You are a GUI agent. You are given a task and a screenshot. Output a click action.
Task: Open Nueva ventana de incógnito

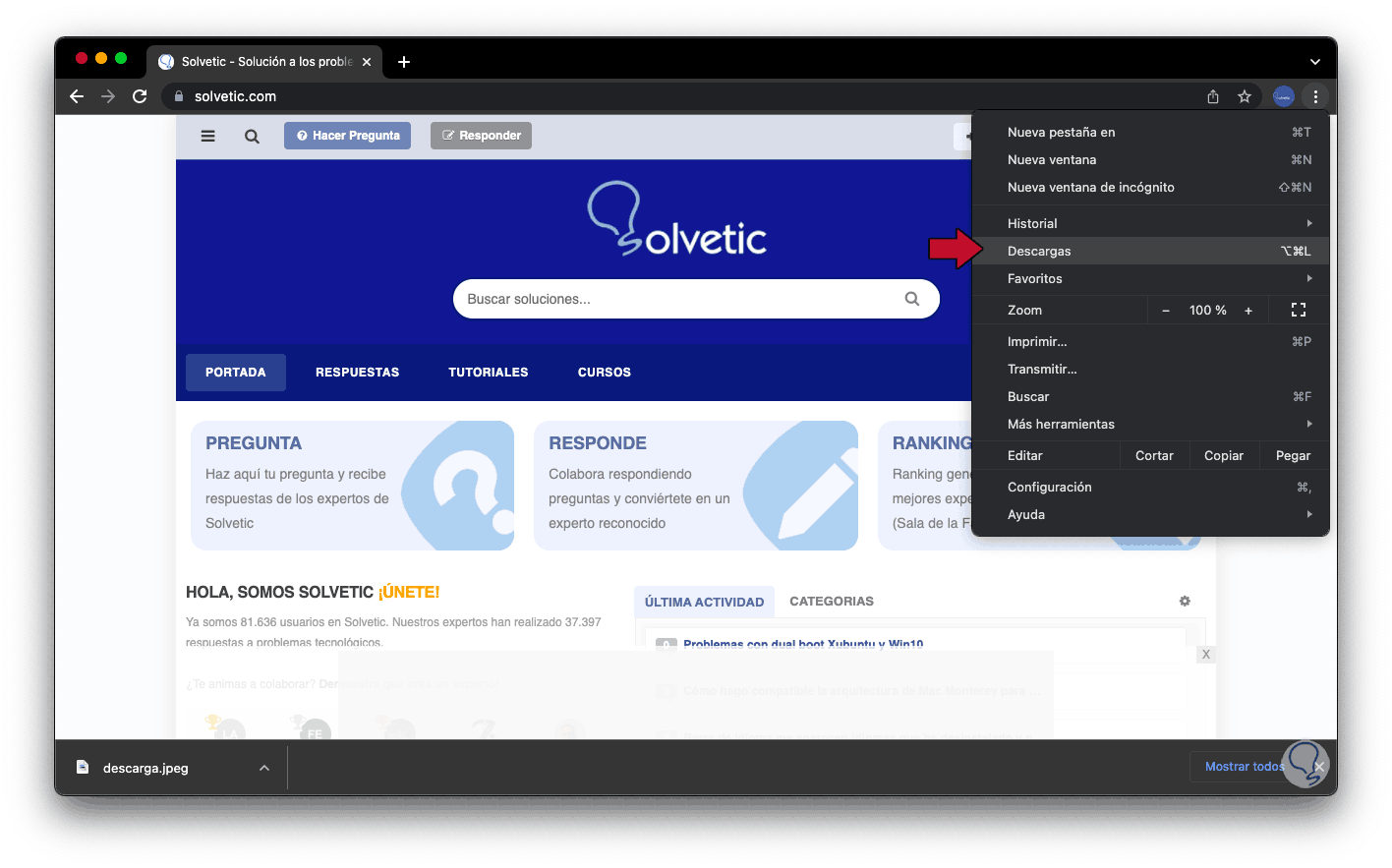coord(1150,187)
